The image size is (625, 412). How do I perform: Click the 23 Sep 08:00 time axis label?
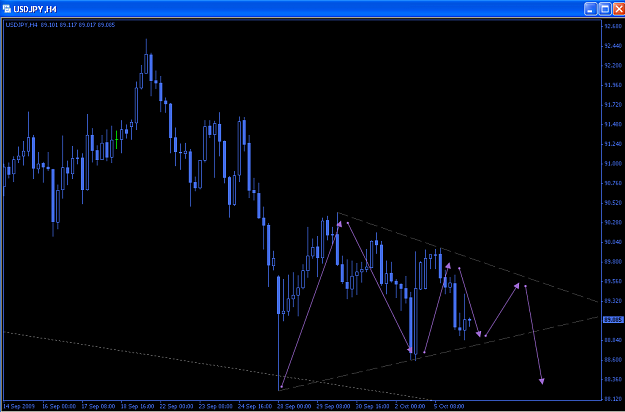[x=217, y=406]
